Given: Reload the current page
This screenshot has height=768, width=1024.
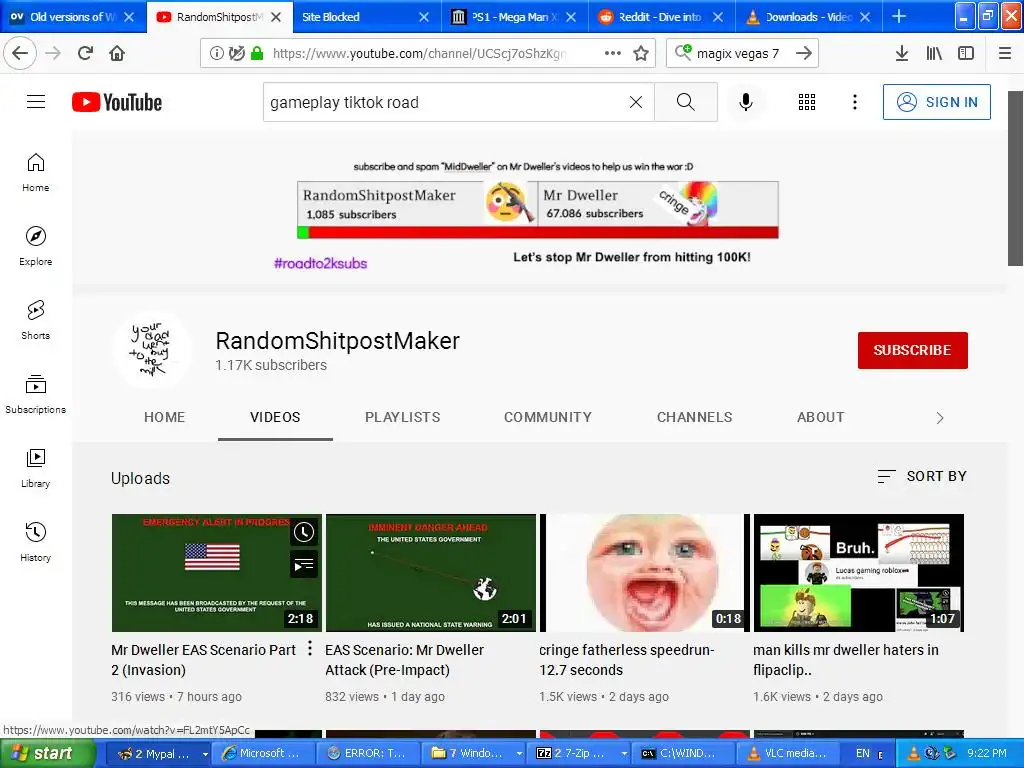Looking at the screenshot, I should [x=86, y=53].
